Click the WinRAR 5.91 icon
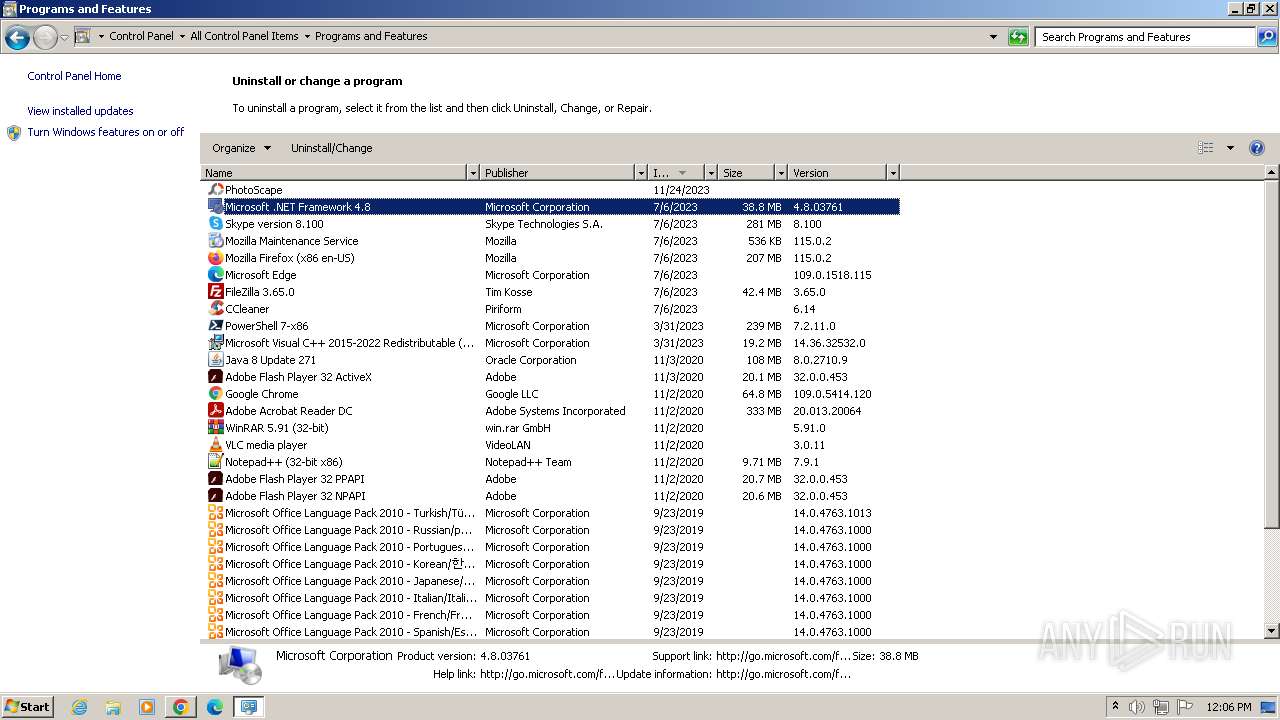1280x720 pixels. click(x=215, y=428)
